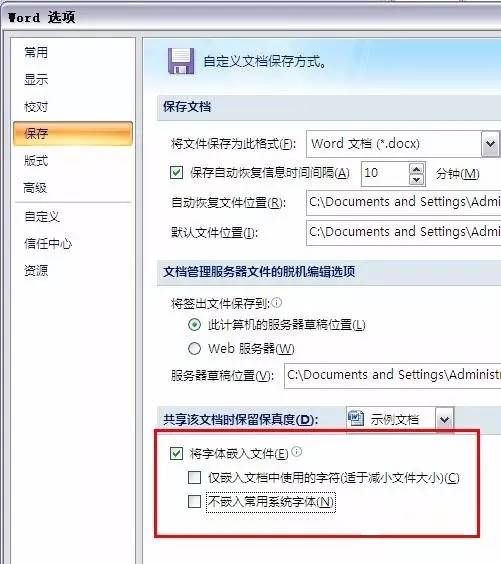501x564 pixels.
Task: Enable 仅嵌入文档中使用的字符 checkbox
Action: (x=195, y=478)
